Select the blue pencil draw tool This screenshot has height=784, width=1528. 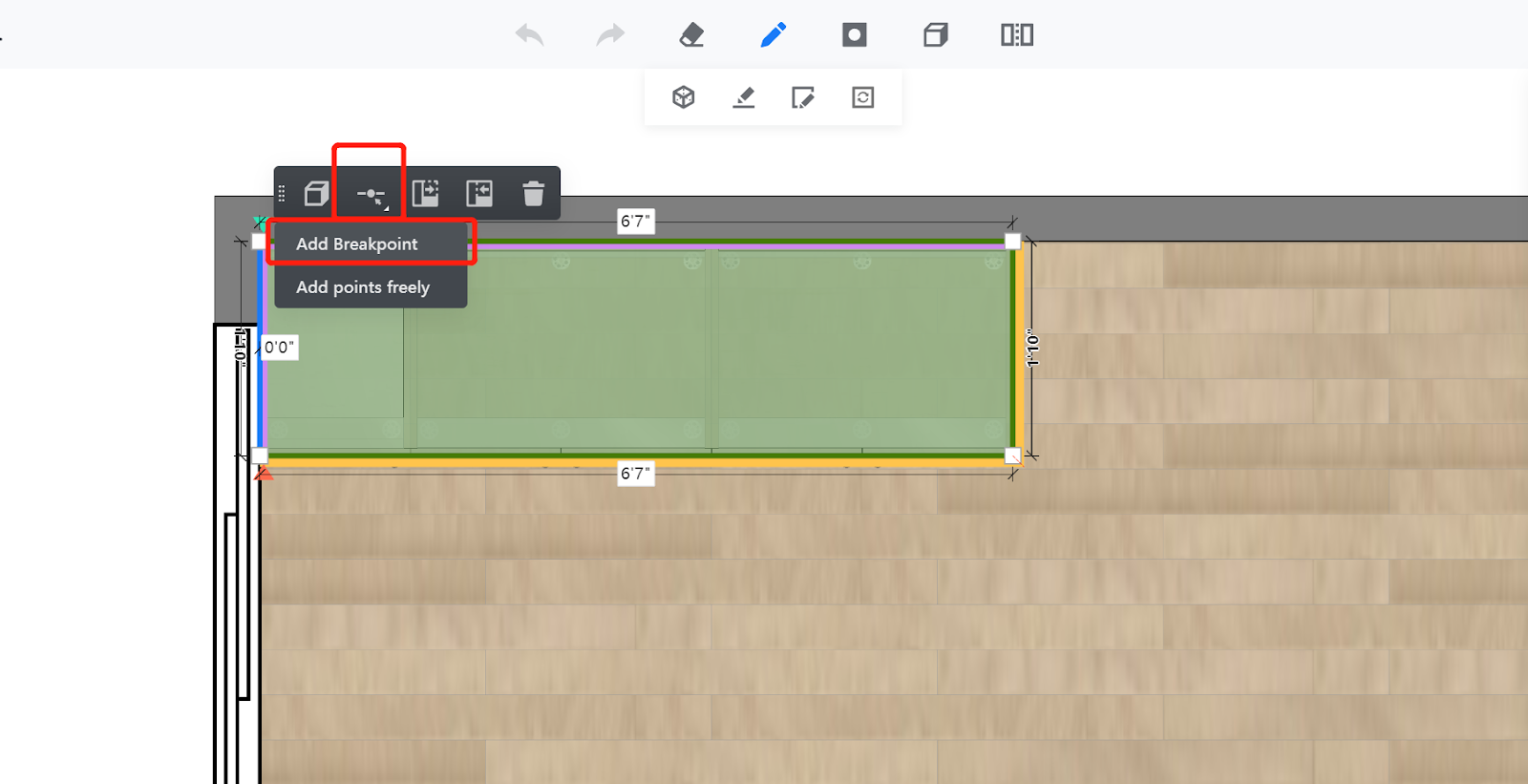point(774,35)
